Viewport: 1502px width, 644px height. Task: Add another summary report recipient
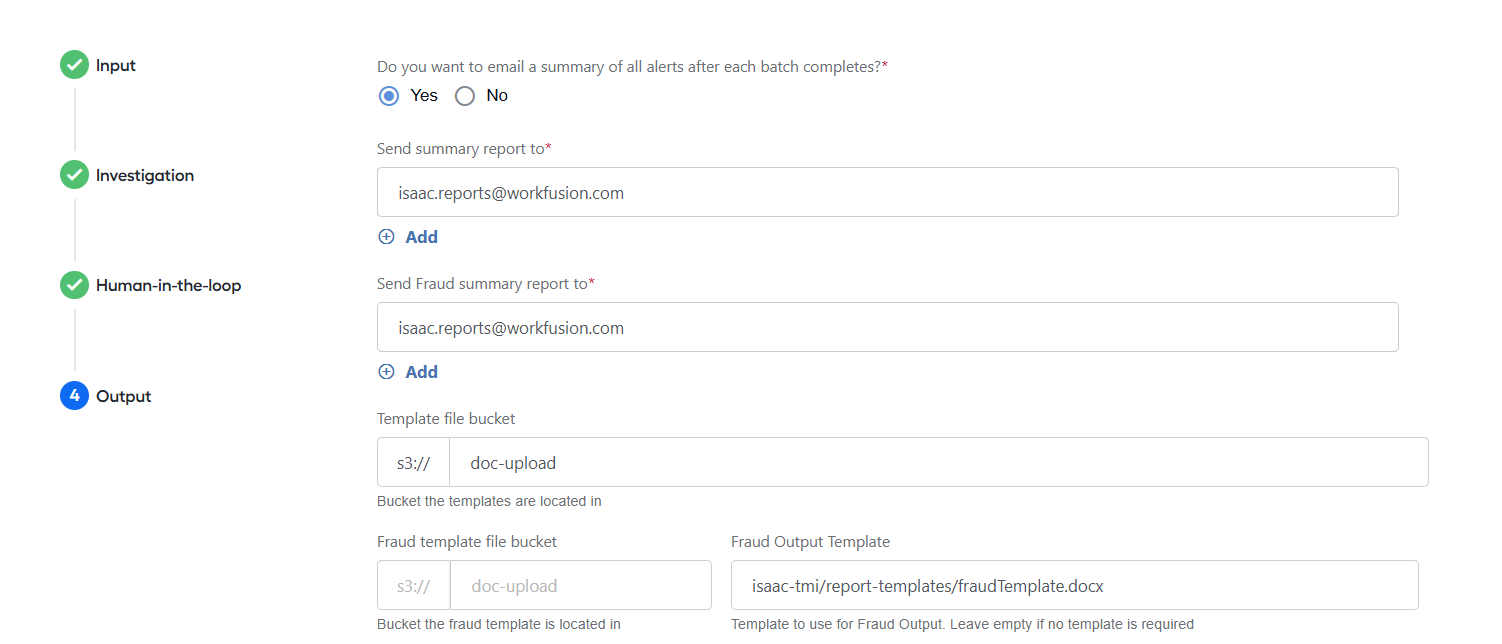click(421, 237)
